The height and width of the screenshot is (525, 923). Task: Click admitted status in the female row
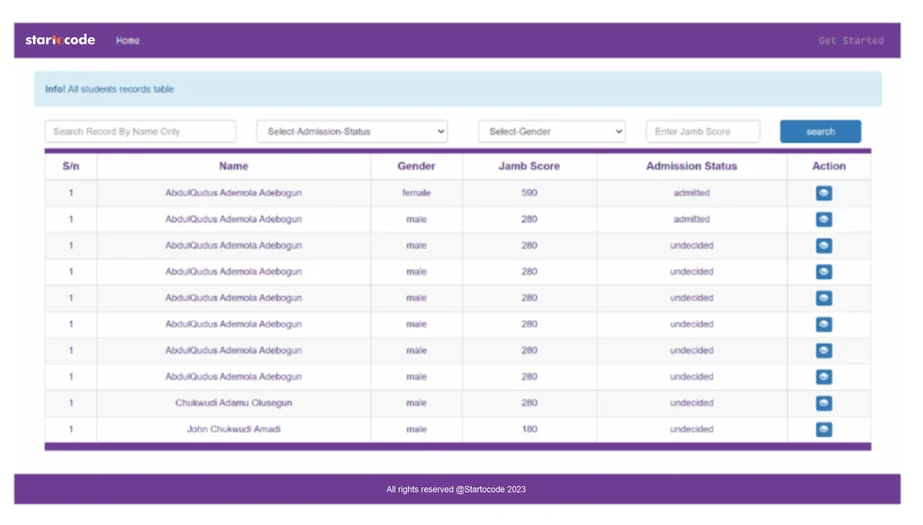pyautogui.click(x=692, y=193)
